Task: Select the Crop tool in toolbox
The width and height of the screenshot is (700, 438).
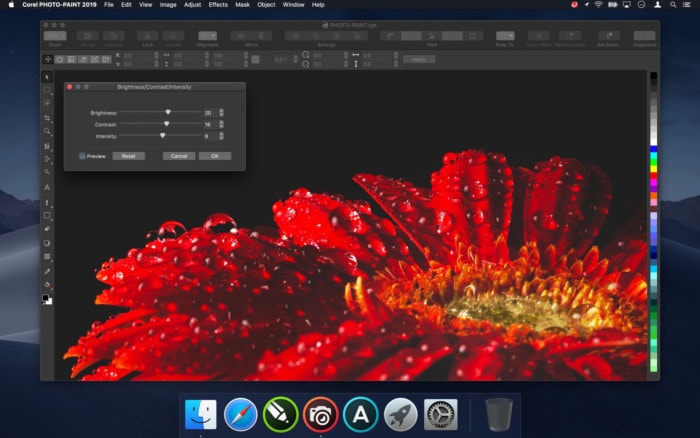Action: click(47, 118)
